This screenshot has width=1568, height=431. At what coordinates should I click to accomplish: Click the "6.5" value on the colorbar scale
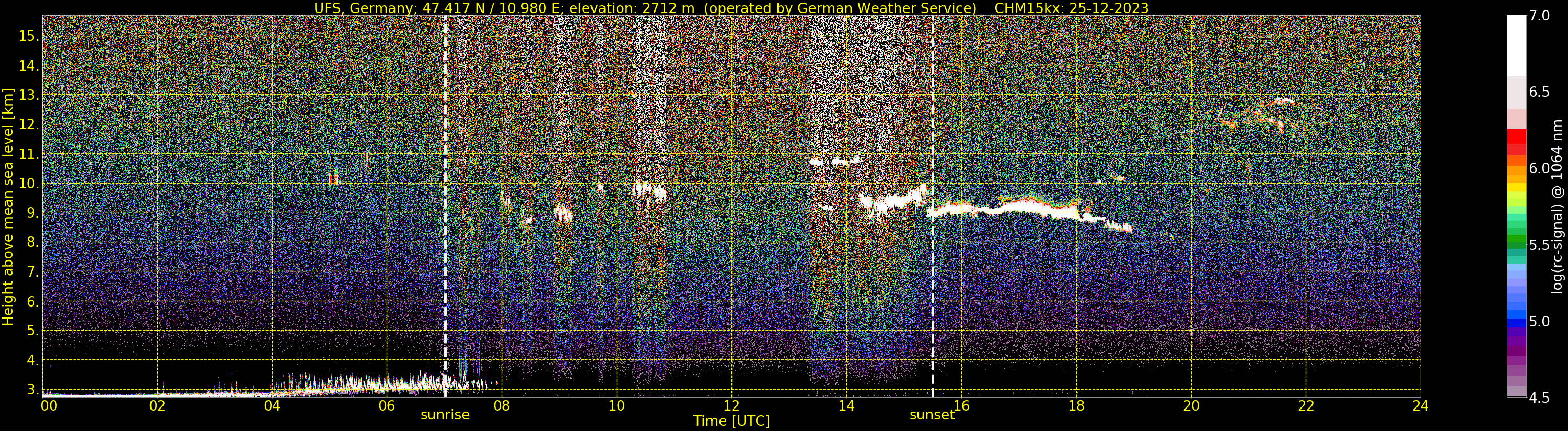click(x=1539, y=92)
